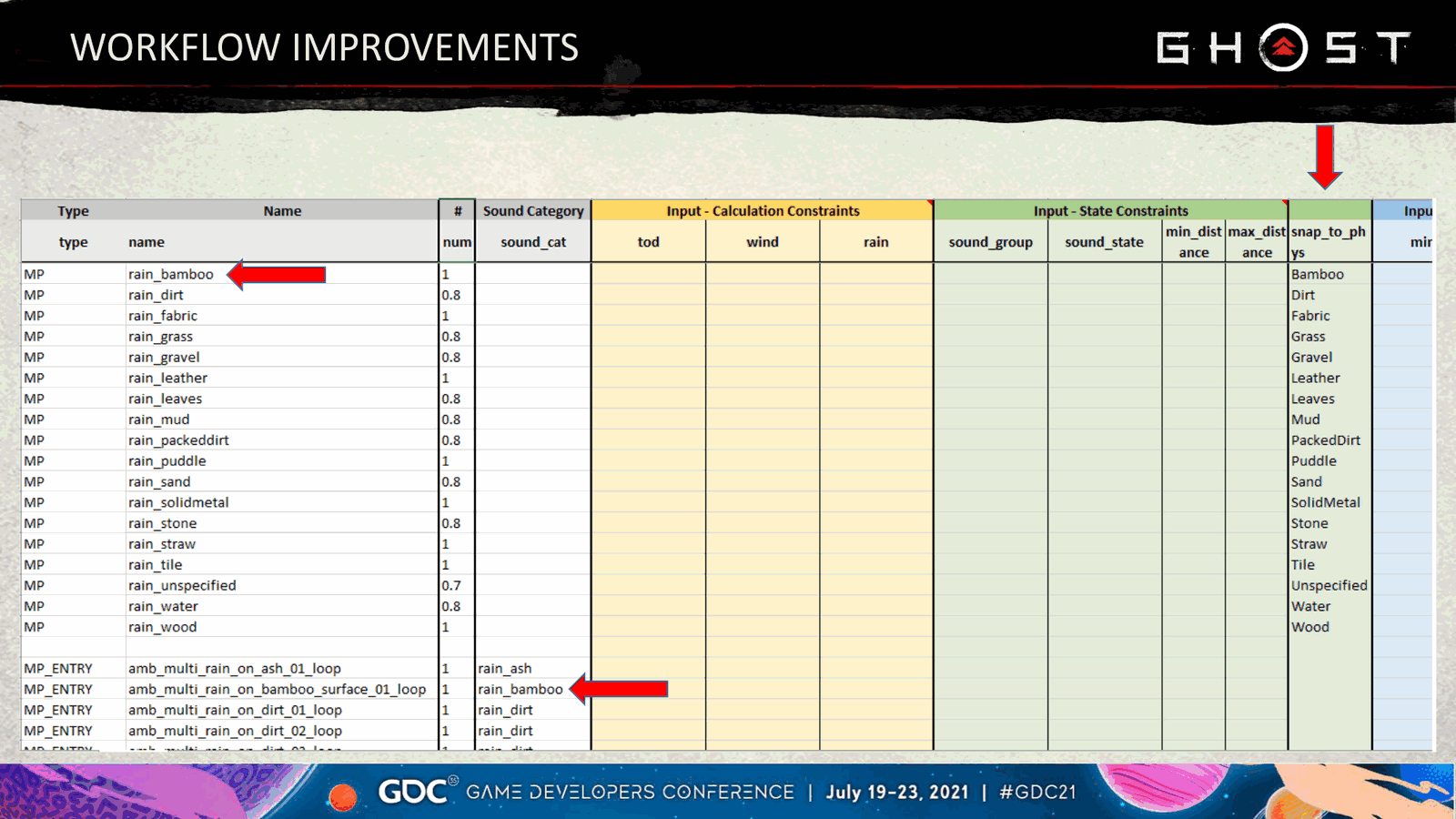Select the rain_fabric name cell
This screenshot has width=1456, height=819.
click(x=282, y=316)
